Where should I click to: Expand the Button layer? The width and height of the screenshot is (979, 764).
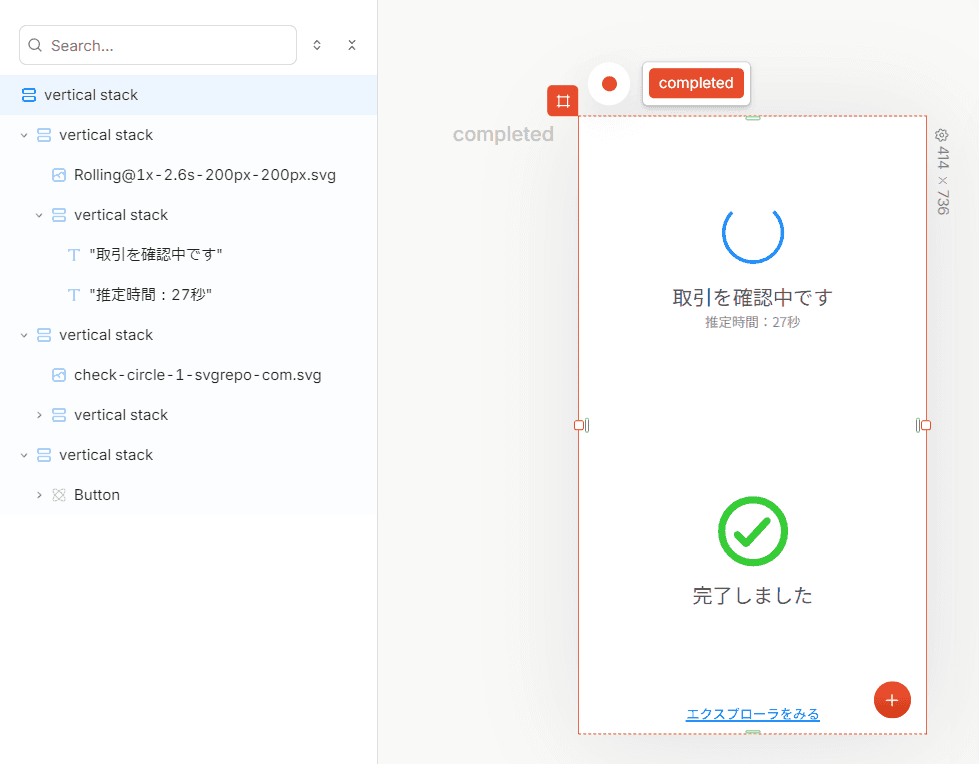(x=39, y=495)
